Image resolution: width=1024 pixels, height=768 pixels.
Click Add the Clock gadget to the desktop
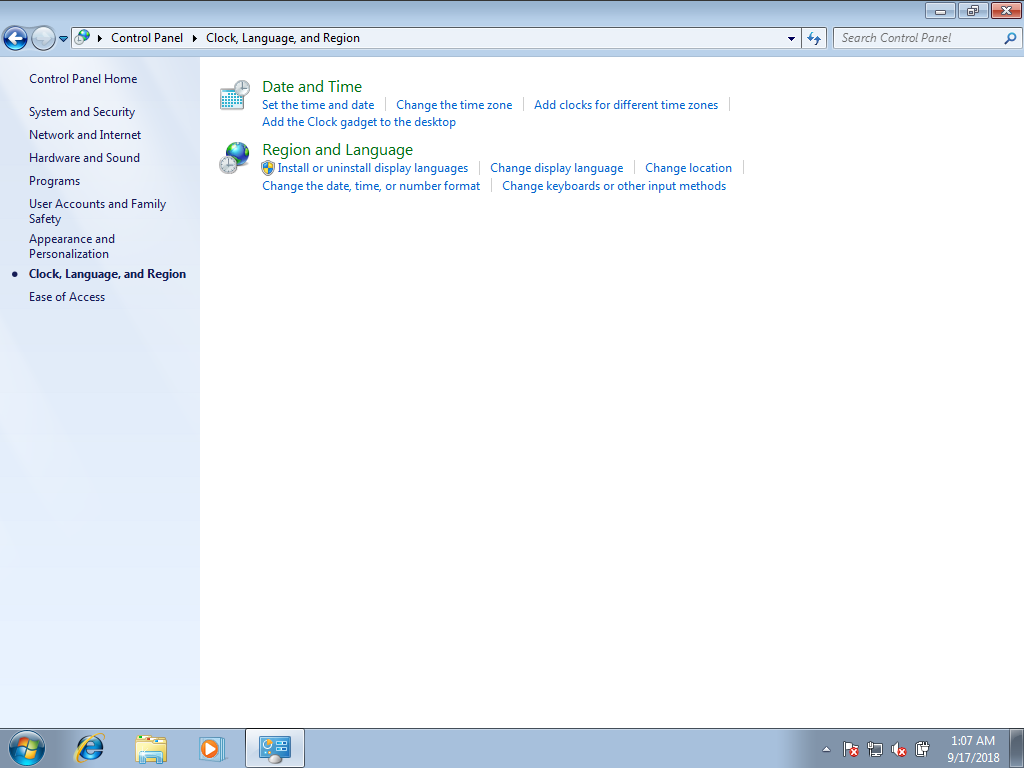tap(359, 122)
